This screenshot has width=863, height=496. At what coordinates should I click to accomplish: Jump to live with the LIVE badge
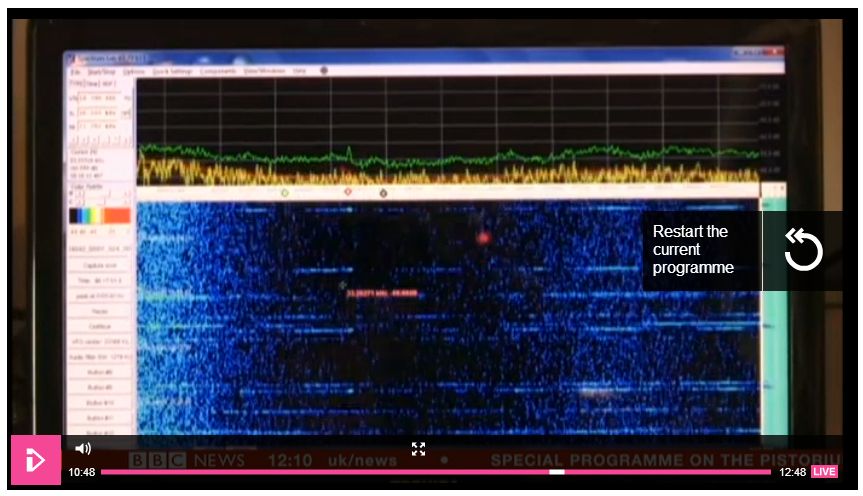pyautogui.click(x=824, y=472)
